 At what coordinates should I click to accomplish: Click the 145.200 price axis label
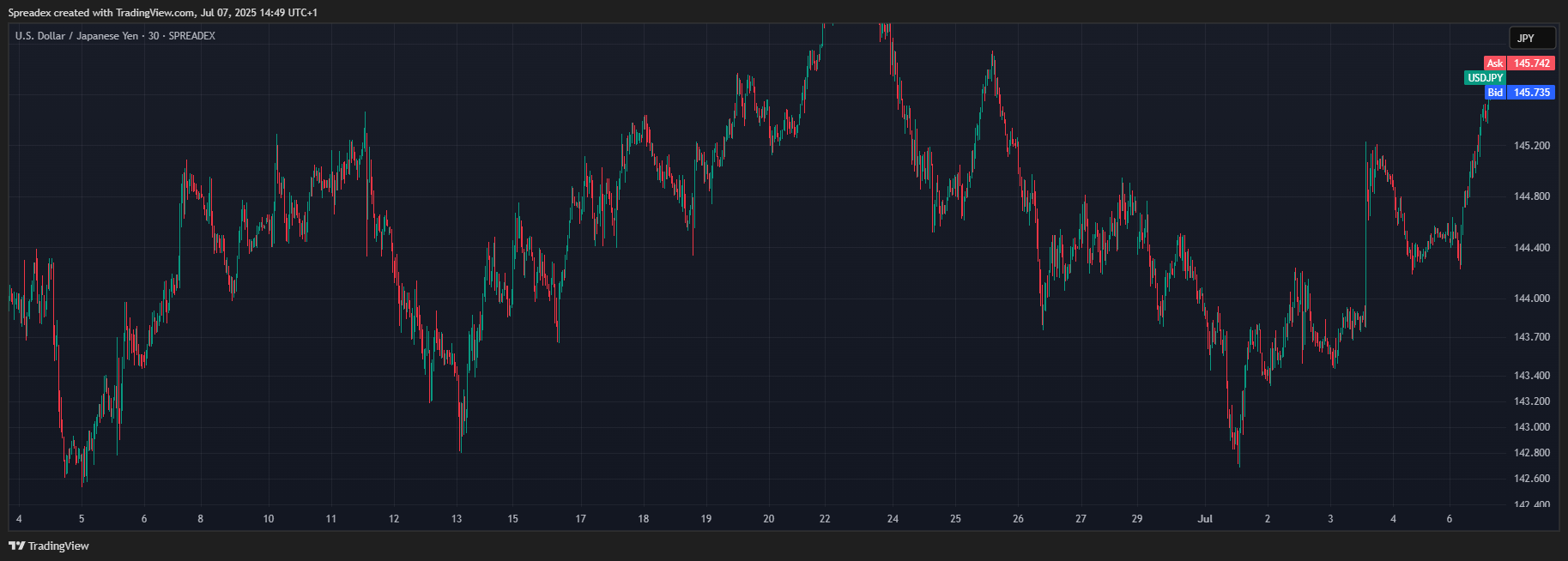click(x=1532, y=146)
